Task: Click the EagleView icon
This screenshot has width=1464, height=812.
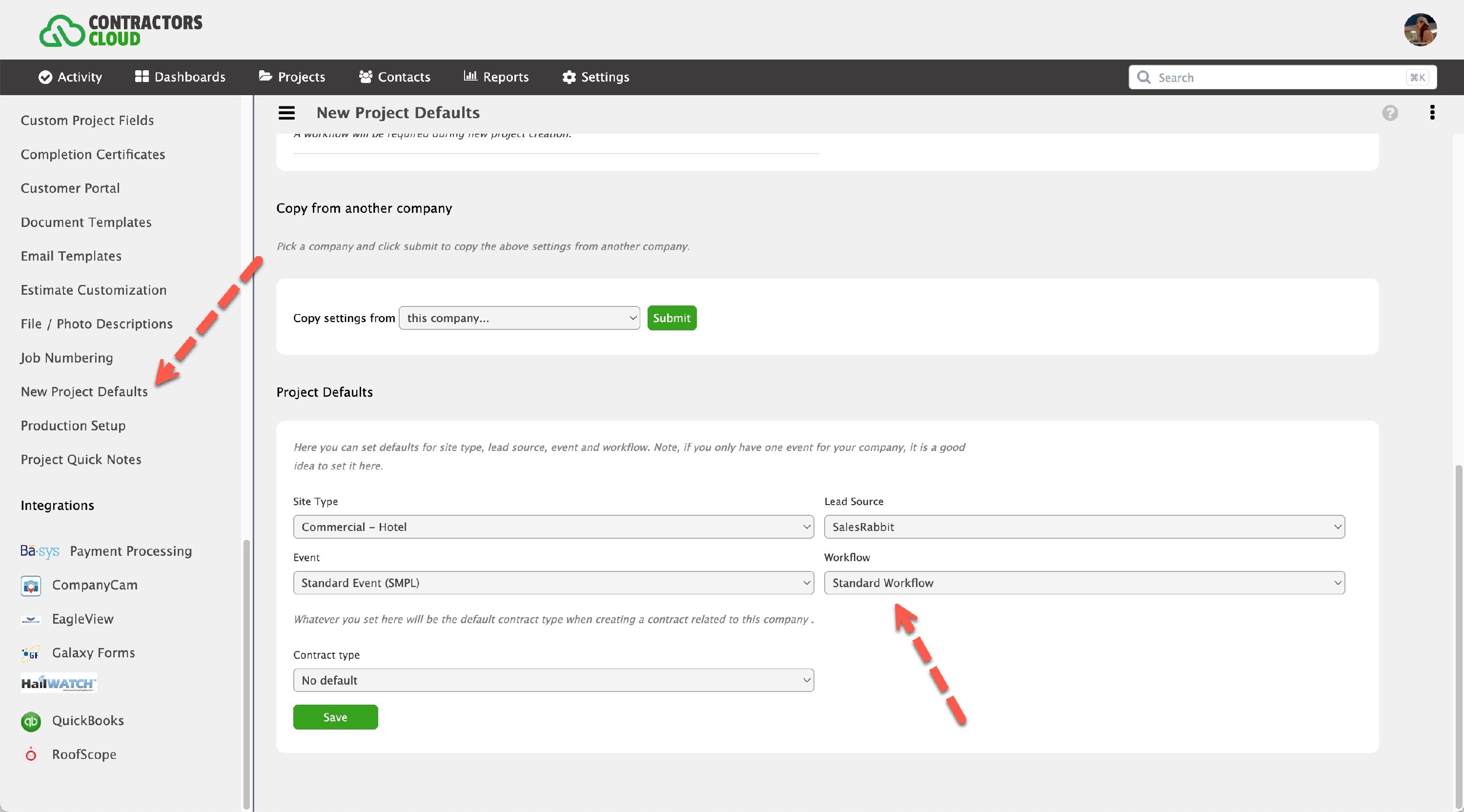Action: point(31,619)
